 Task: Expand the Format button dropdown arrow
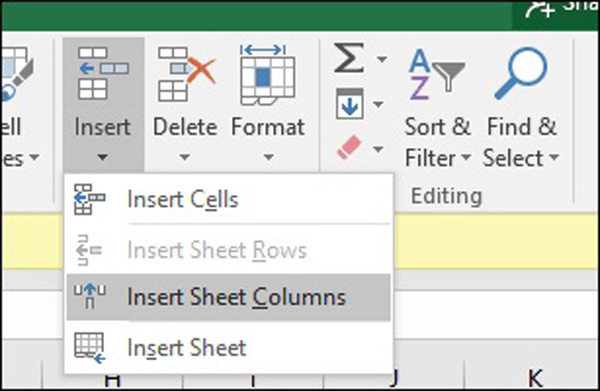[x=269, y=157]
